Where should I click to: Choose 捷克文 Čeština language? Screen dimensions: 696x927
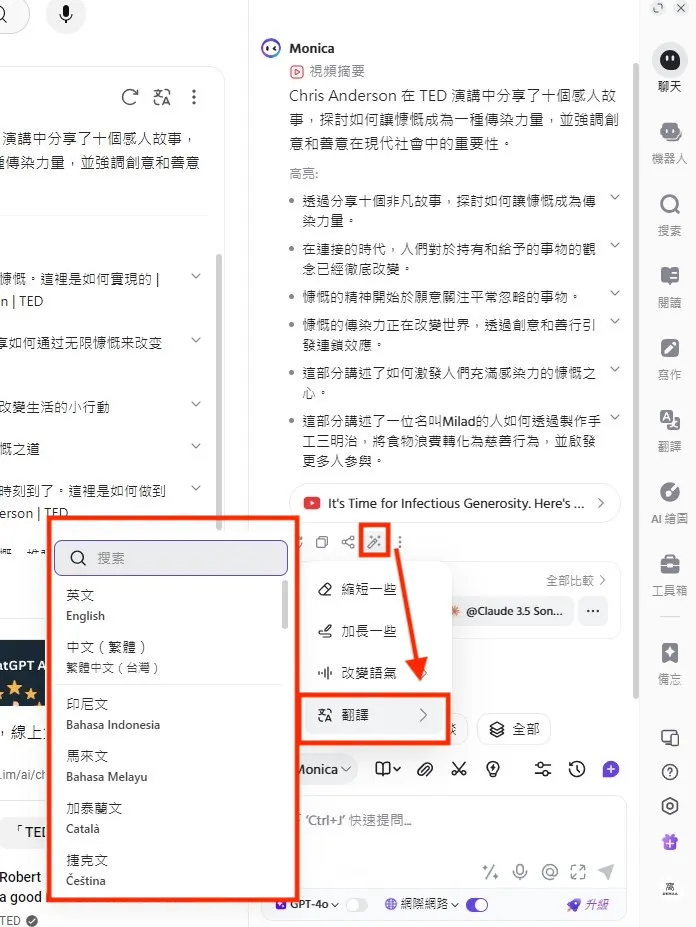(169, 870)
